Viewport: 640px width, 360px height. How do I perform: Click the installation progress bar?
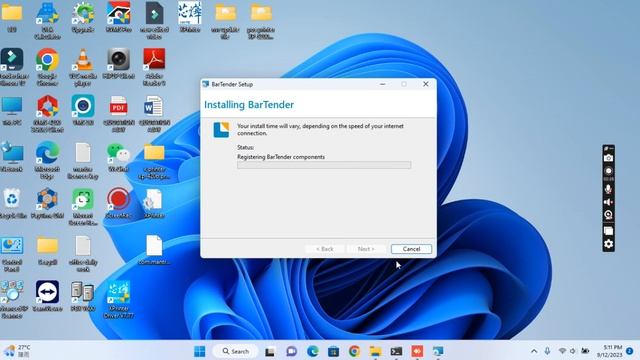324,165
